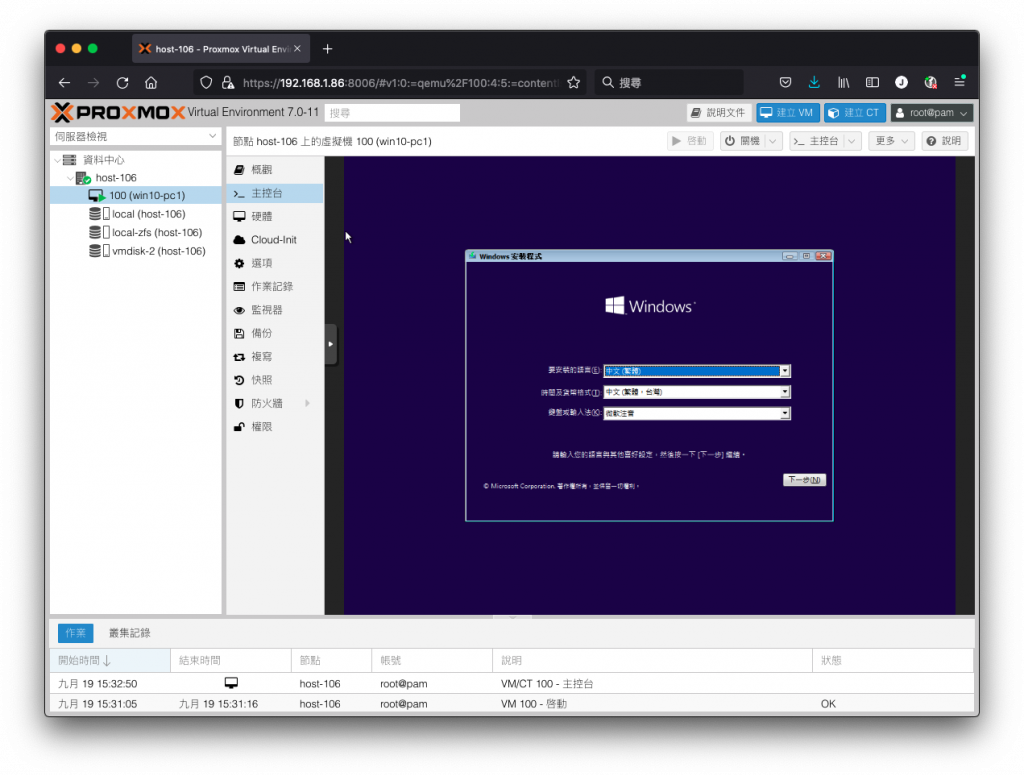Open the browser library icon
1024x776 pixels.
(x=843, y=82)
